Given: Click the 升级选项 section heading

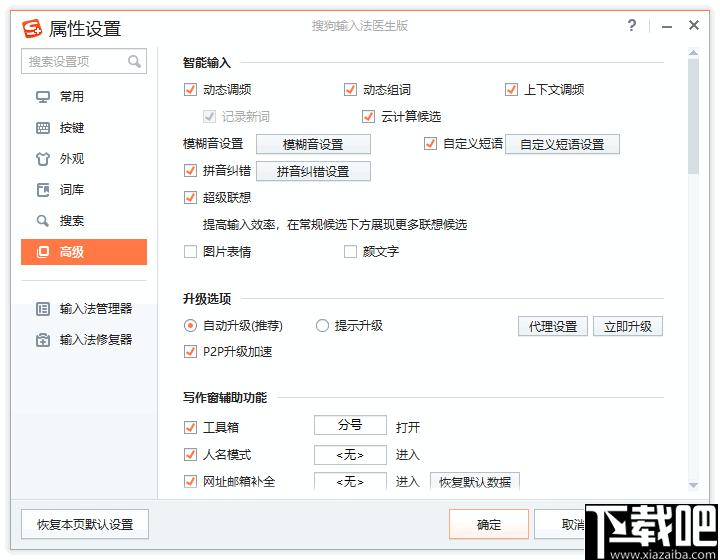Looking at the screenshot, I should (x=207, y=299).
